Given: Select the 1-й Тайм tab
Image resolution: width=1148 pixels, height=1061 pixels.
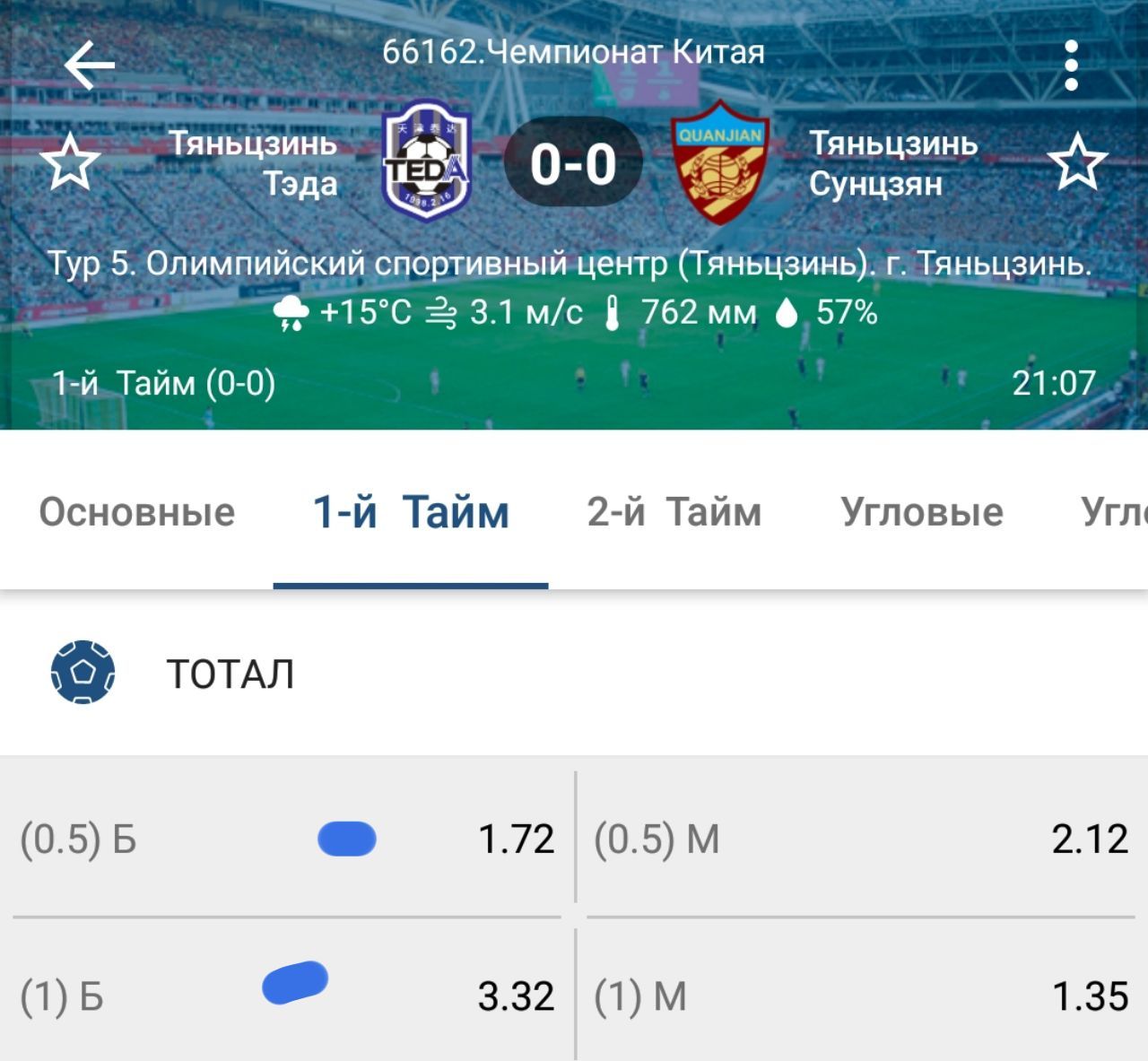Looking at the screenshot, I should [411, 512].
